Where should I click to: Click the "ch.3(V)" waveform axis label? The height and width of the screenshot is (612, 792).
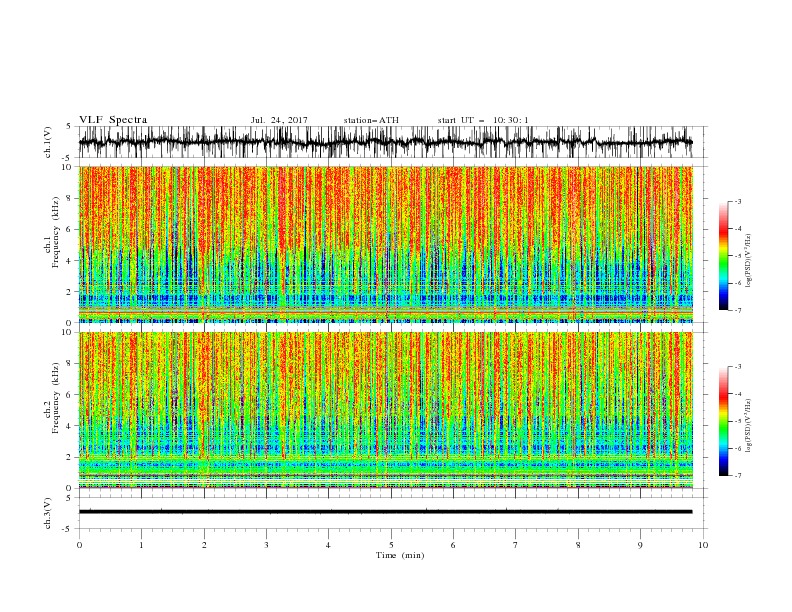(48, 514)
